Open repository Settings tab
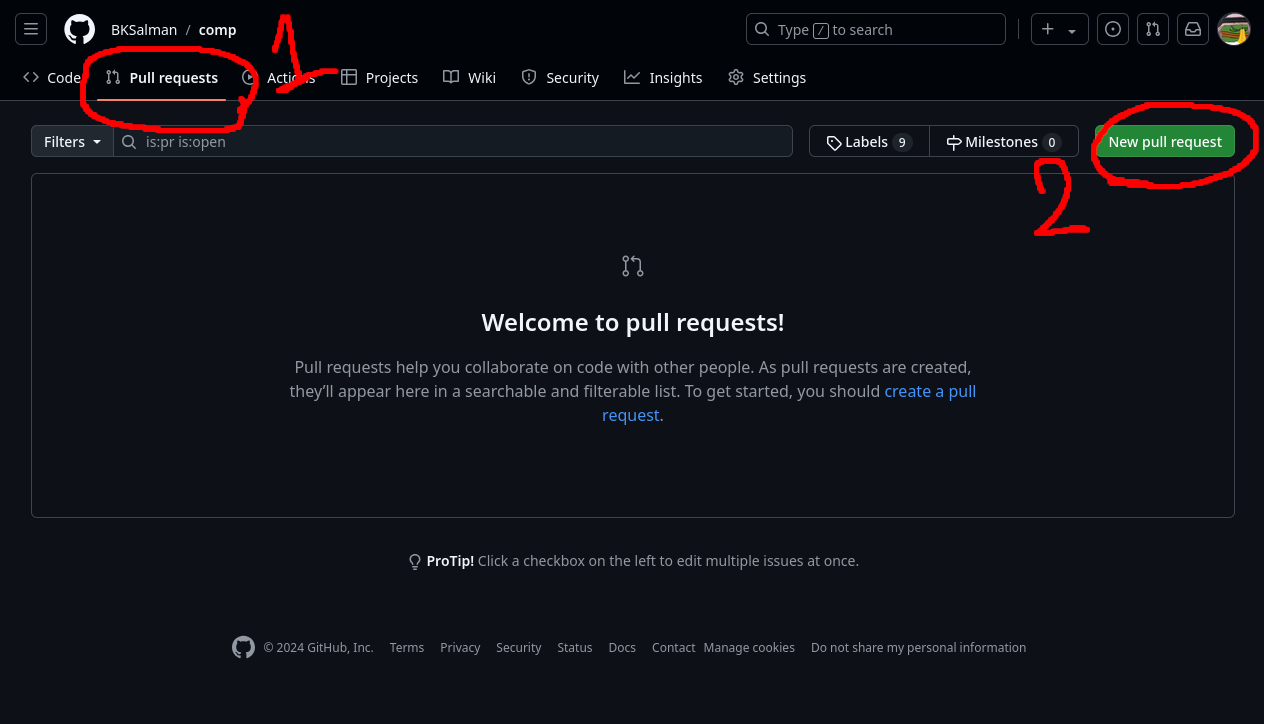This screenshot has height=724, width=1264. tap(767, 78)
